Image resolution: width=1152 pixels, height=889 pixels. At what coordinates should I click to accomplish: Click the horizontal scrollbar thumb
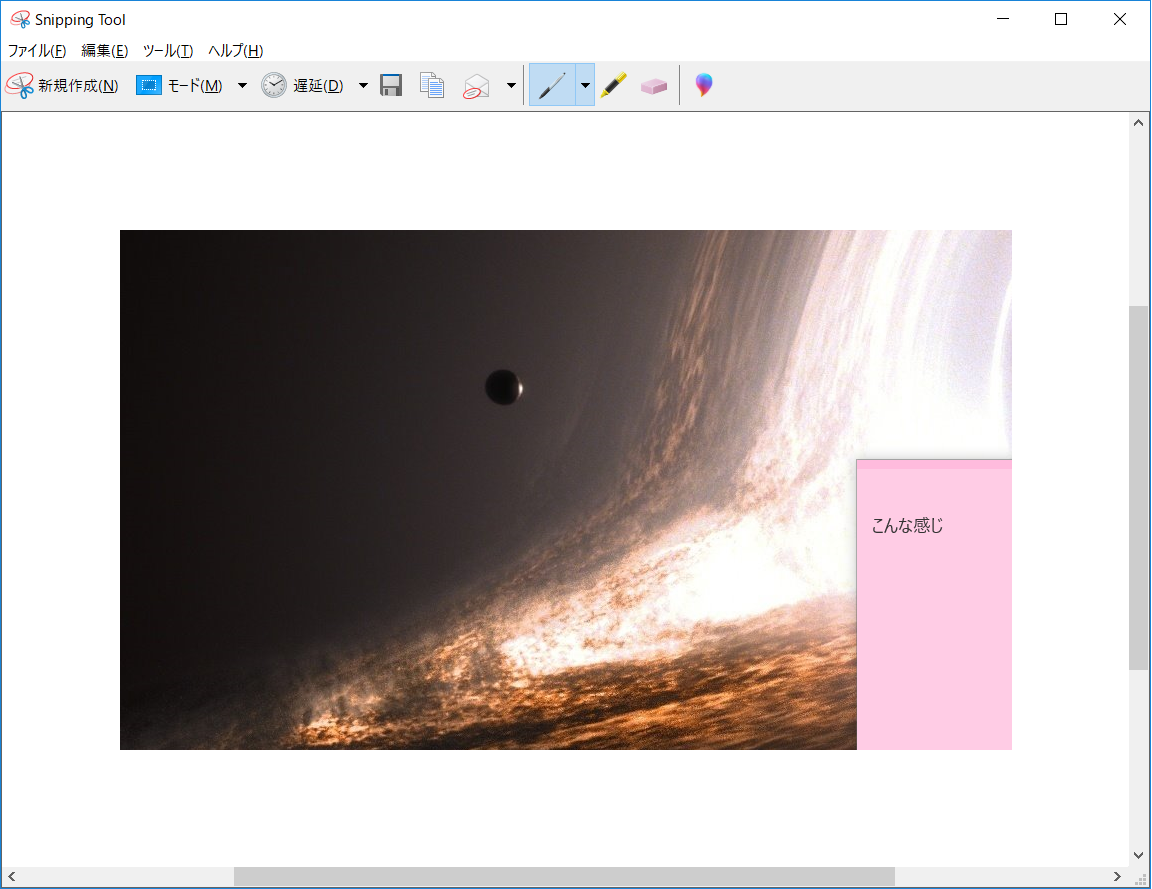click(564, 877)
